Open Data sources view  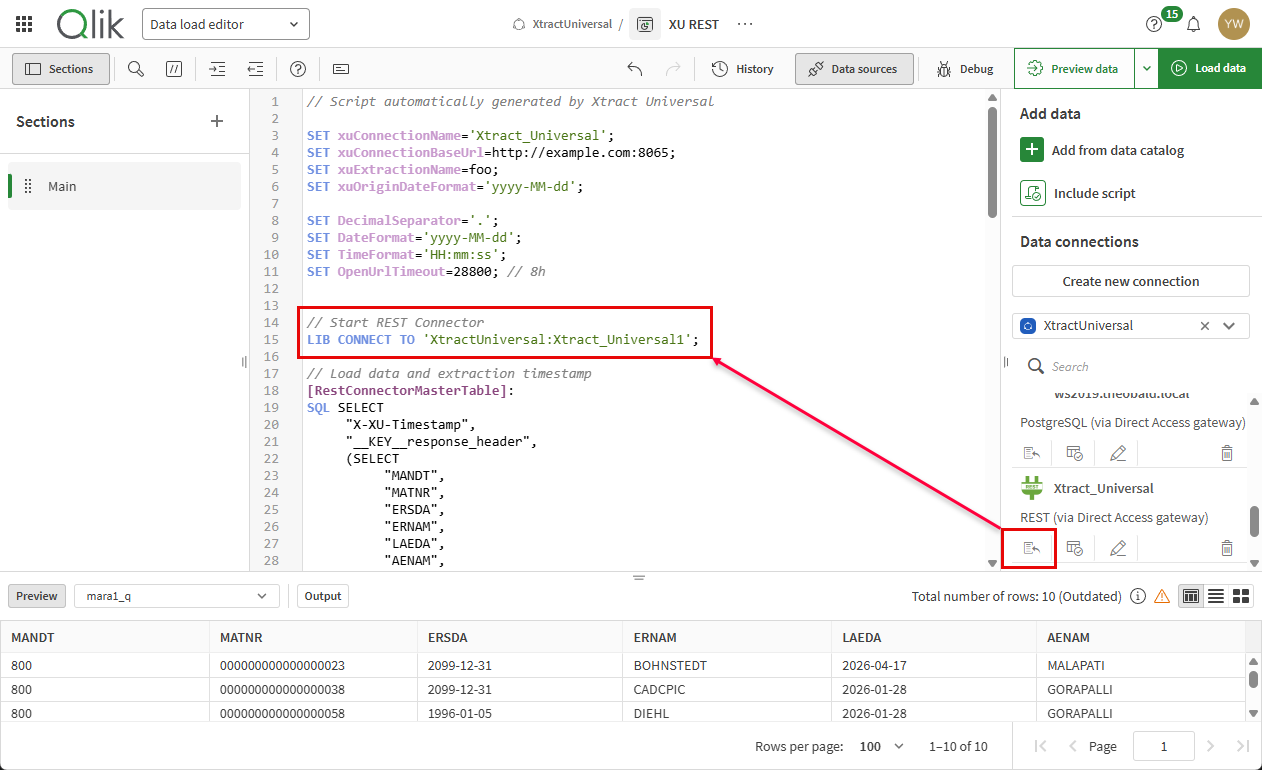tap(854, 68)
